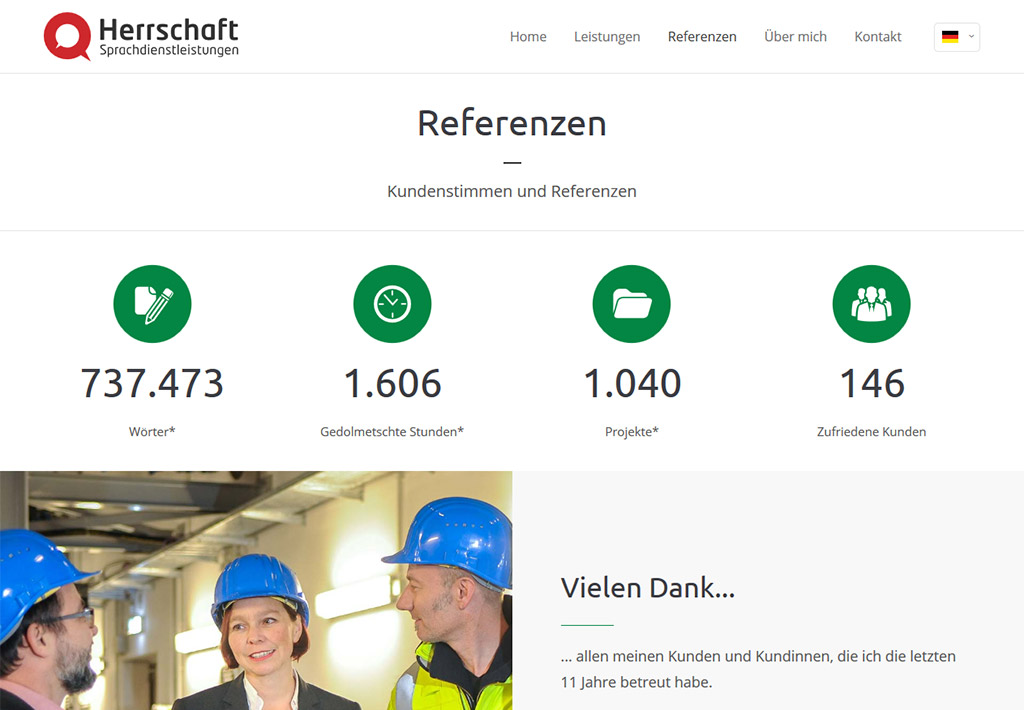
Task: Click the German flag icon
Action: [x=950, y=37]
